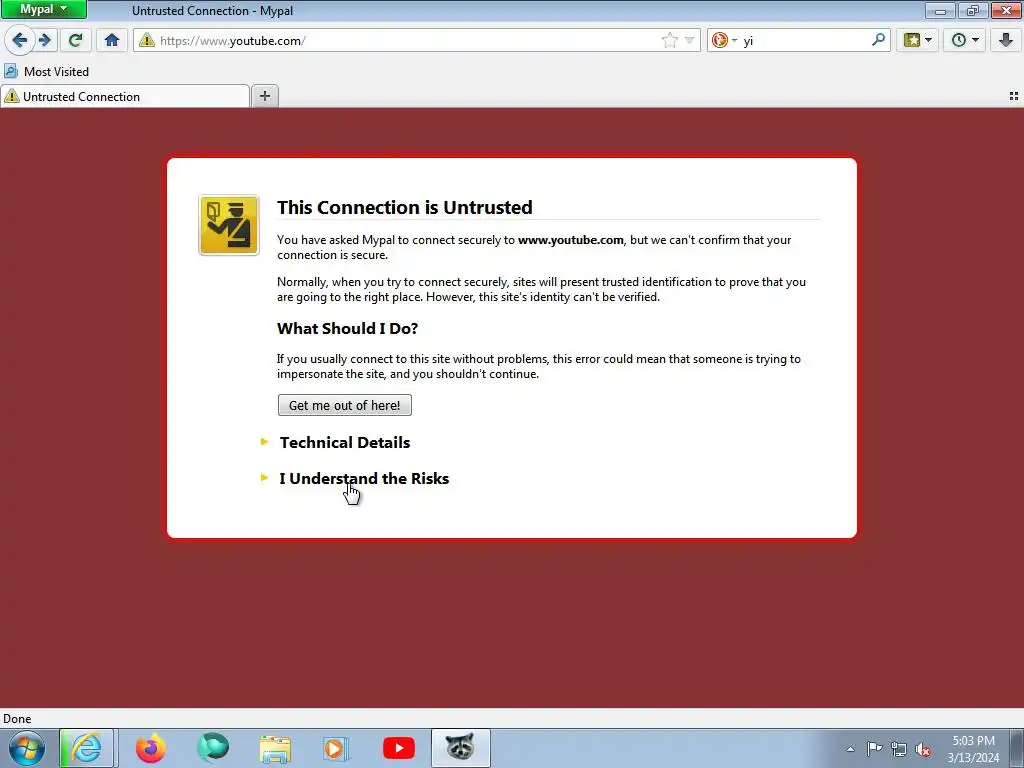
Task: Expand the Technical Details section
Action: 345,442
